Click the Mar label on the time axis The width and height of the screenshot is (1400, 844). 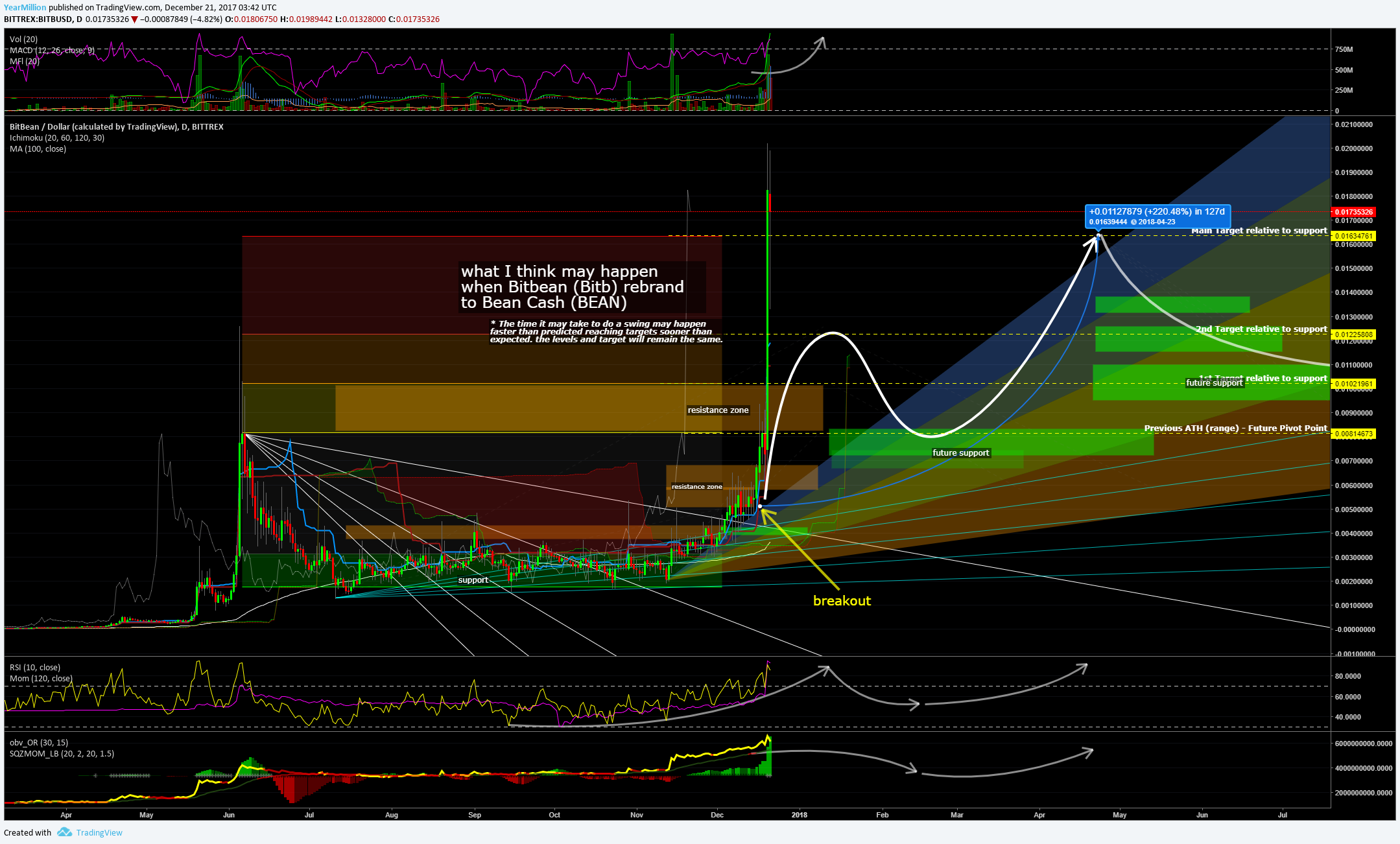957,815
